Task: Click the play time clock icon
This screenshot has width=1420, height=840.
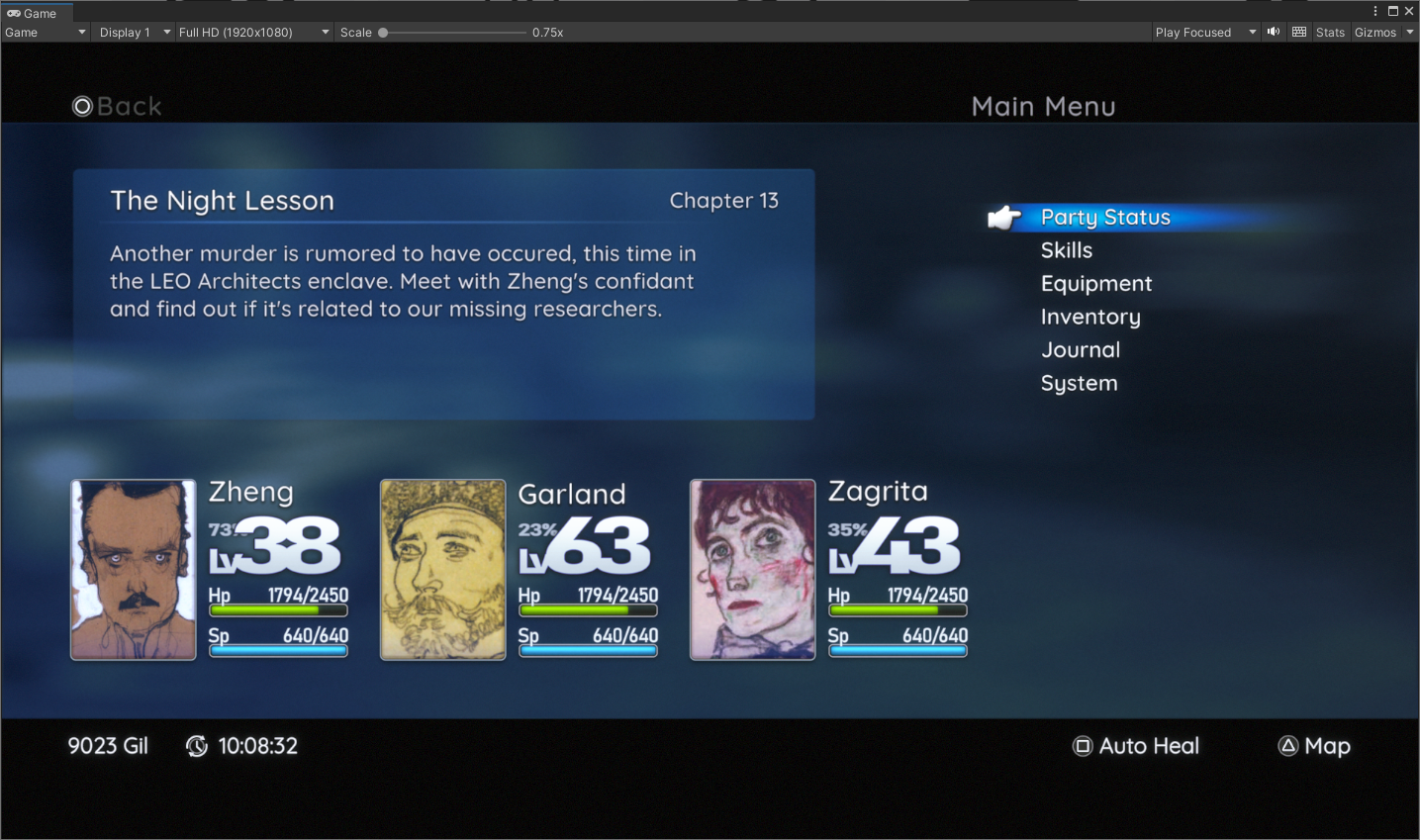Action: [197, 746]
